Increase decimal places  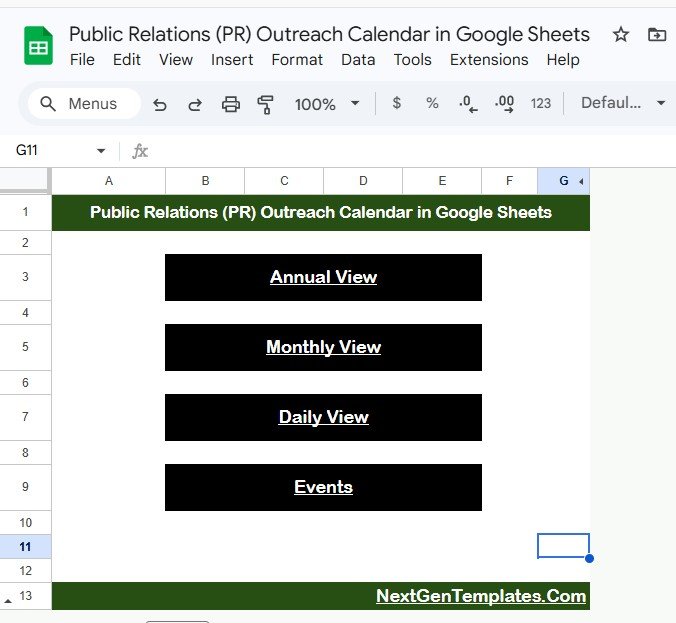[x=504, y=103]
